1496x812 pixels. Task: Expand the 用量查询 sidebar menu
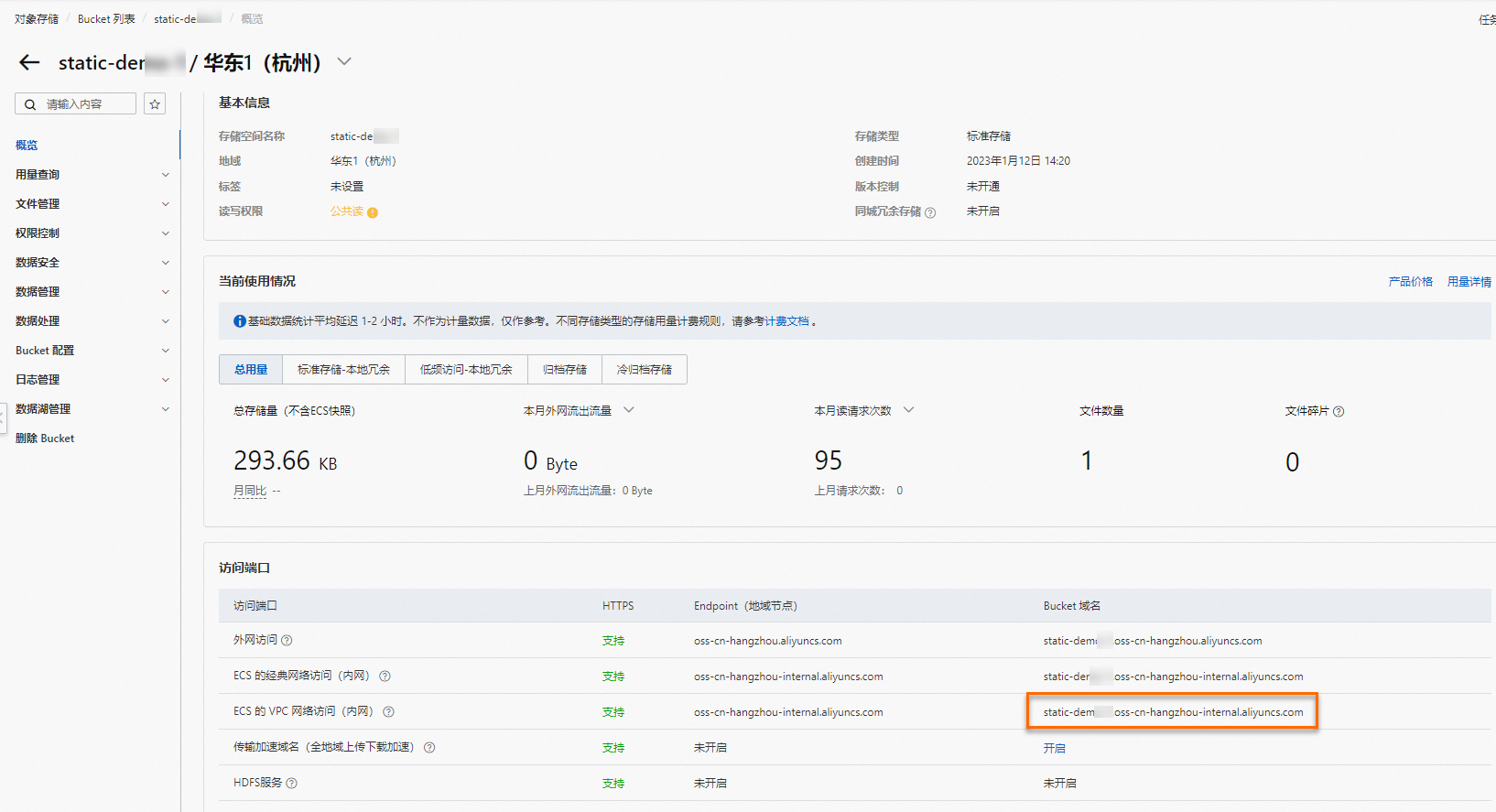tap(166, 175)
